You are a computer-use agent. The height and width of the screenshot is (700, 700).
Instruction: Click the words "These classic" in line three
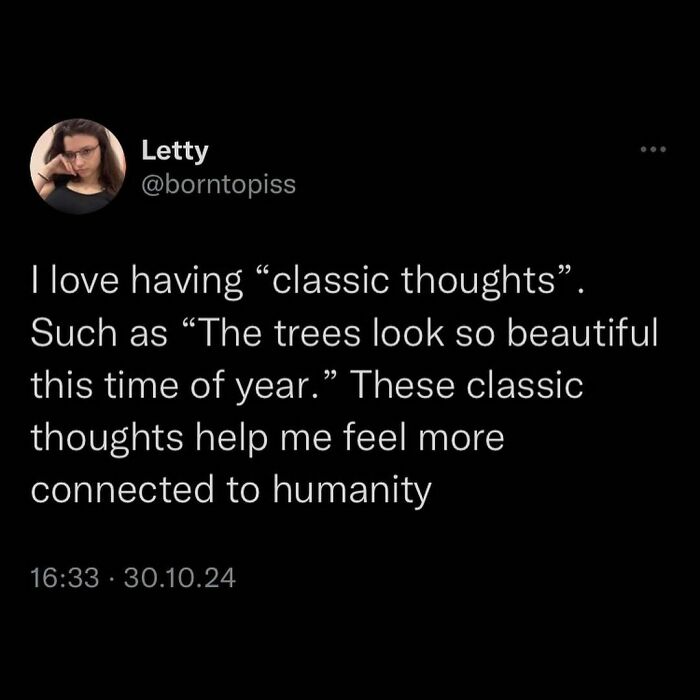pyautogui.click(x=468, y=384)
